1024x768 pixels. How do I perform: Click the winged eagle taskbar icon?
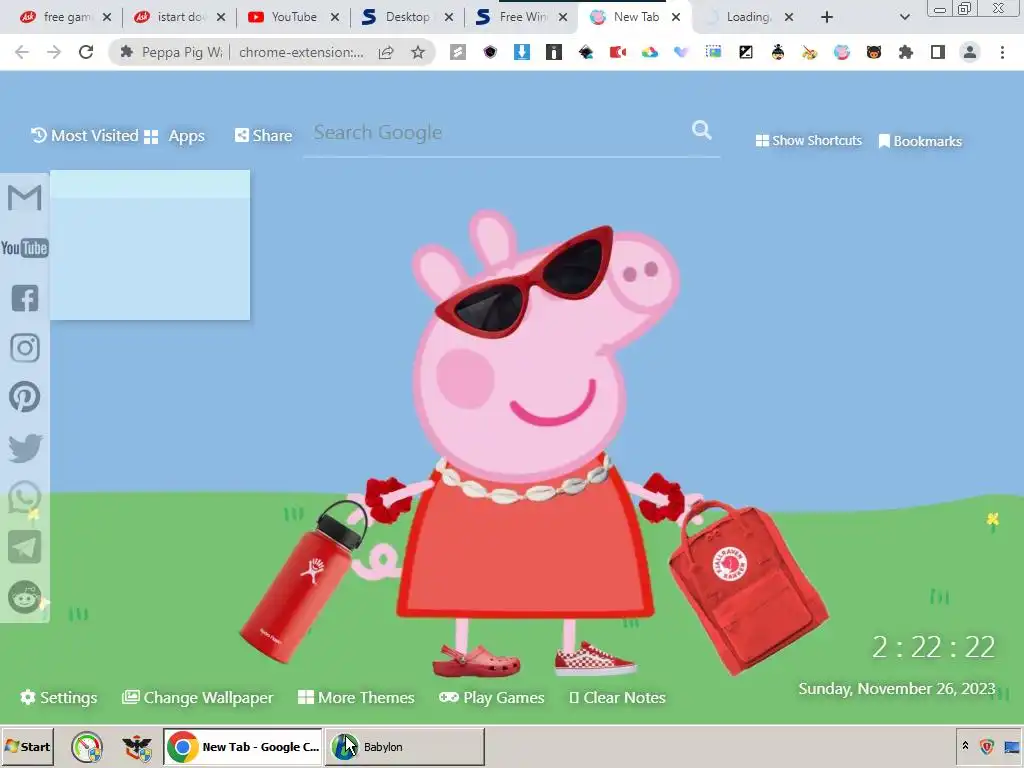(137, 747)
